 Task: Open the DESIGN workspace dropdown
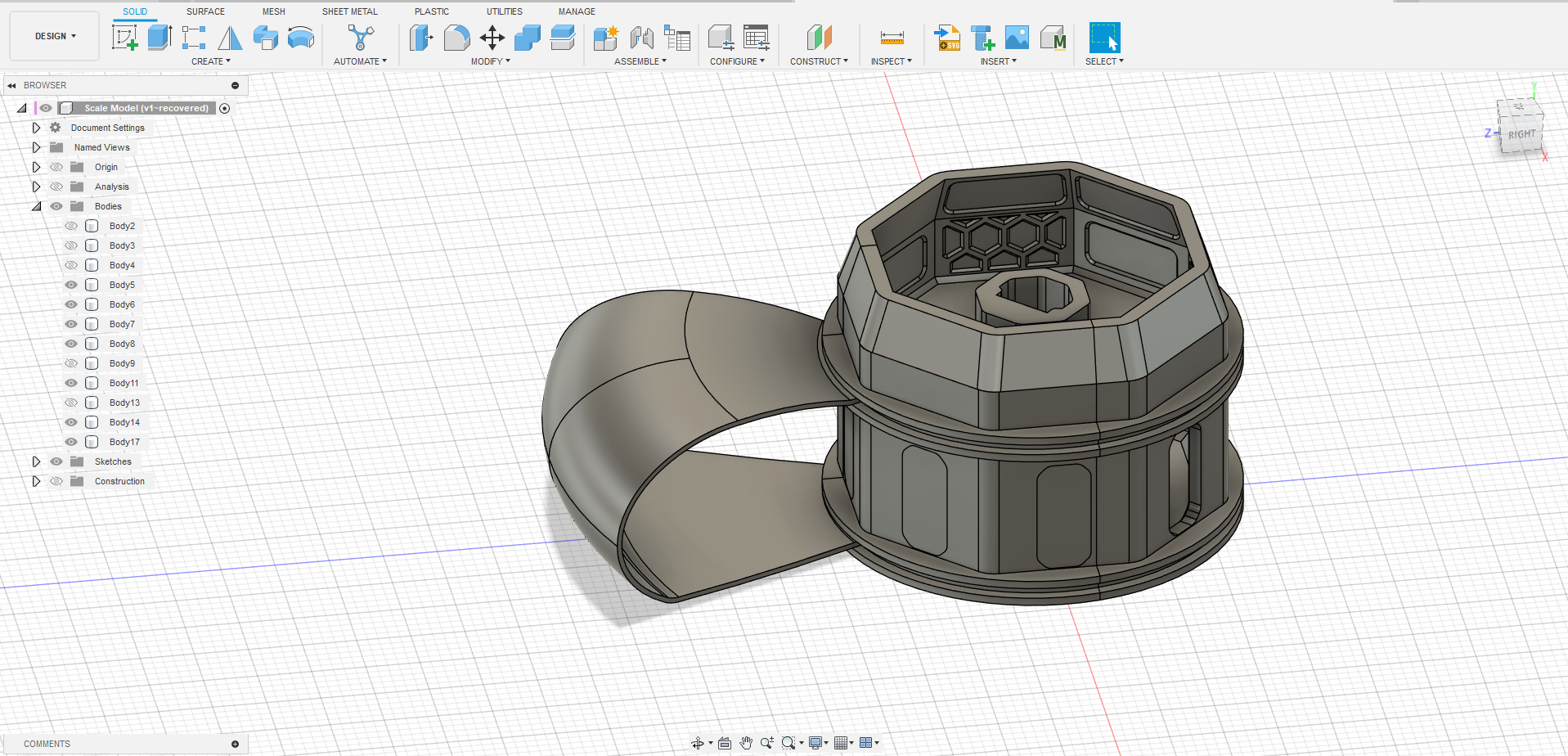tap(55, 36)
